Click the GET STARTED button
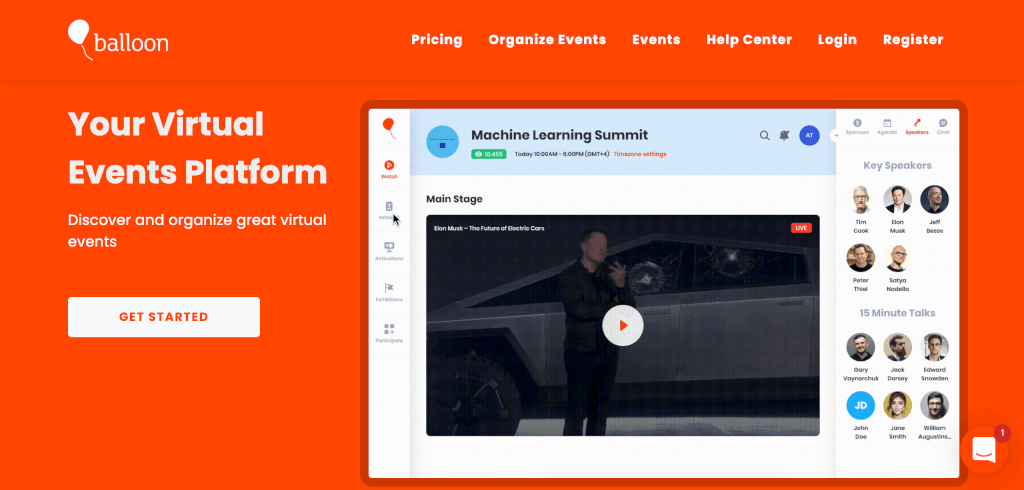 (164, 317)
